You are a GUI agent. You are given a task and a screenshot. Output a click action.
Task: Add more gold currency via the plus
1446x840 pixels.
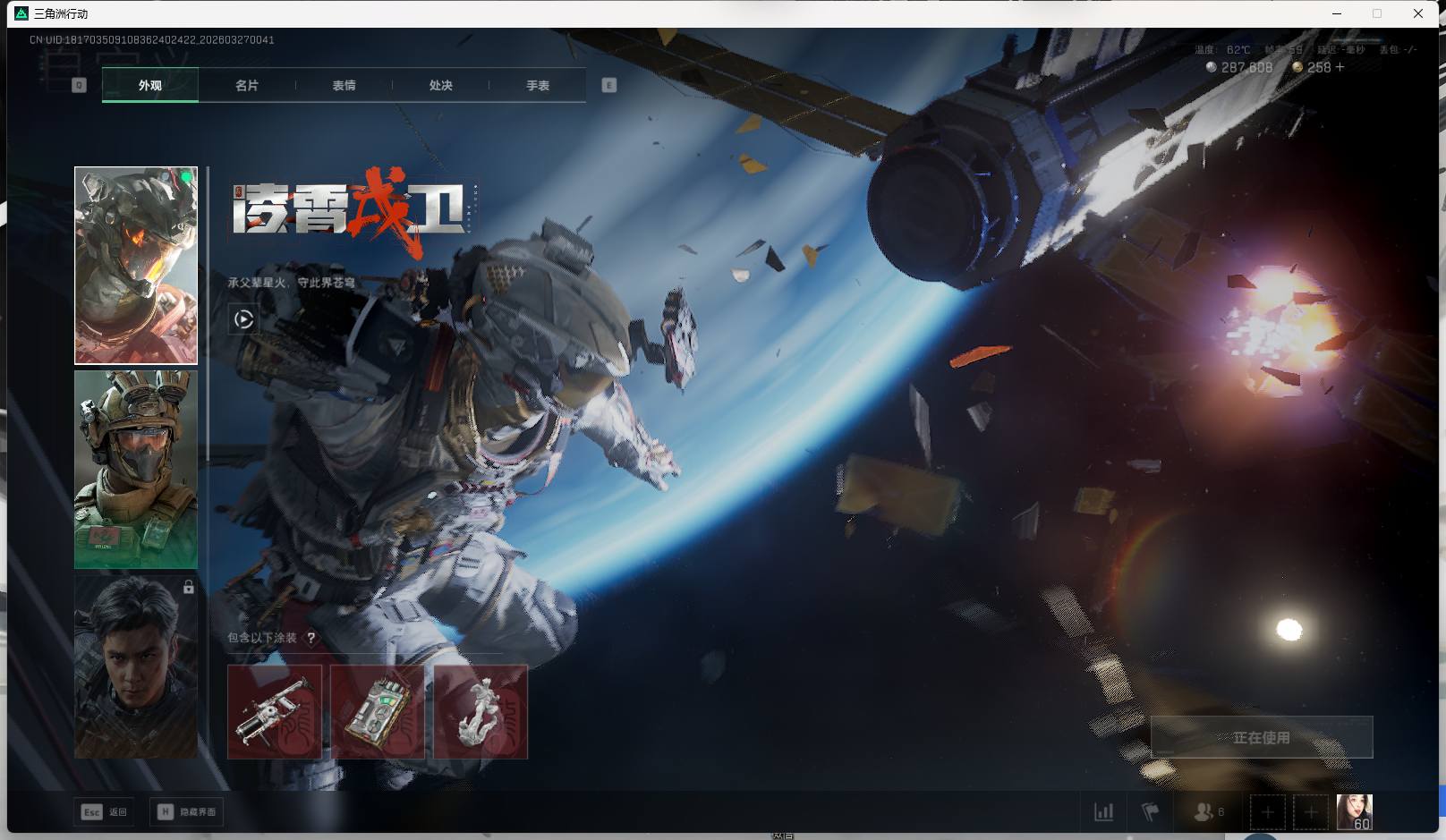pos(1340,67)
